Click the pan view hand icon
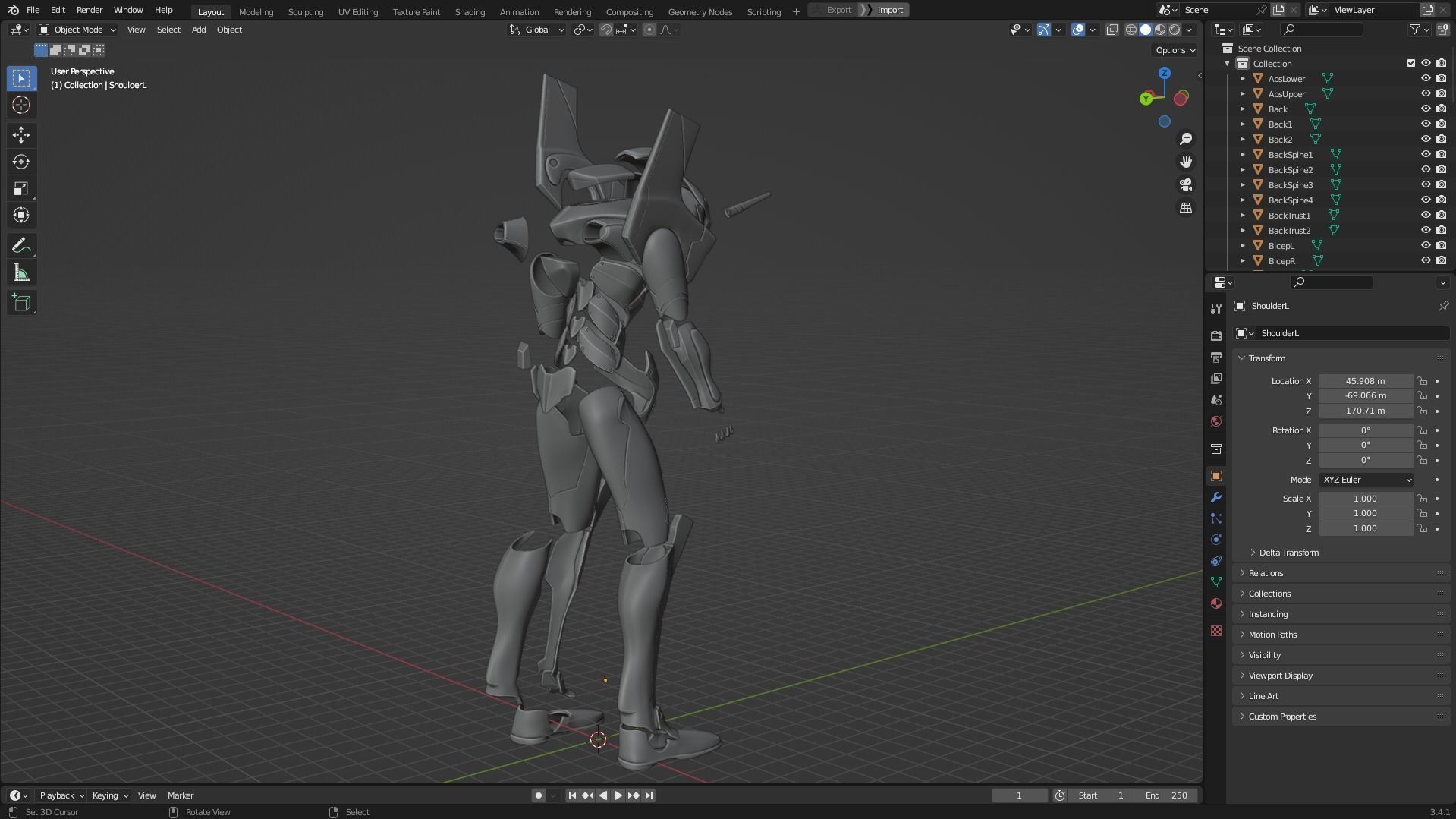The width and height of the screenshot is (1456, 819). [1186, 162]
